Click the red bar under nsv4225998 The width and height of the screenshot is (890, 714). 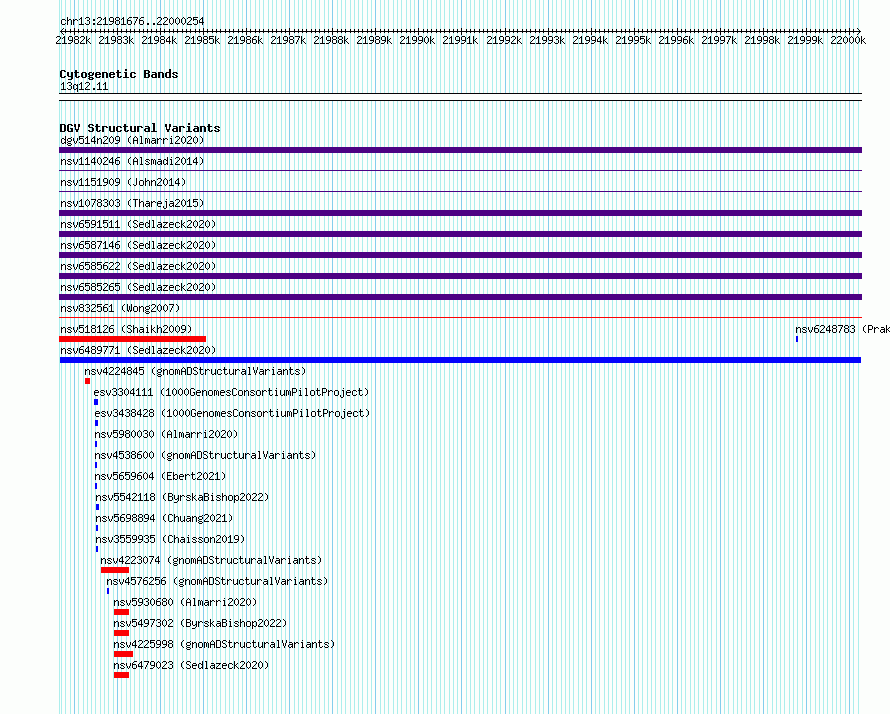123,654
